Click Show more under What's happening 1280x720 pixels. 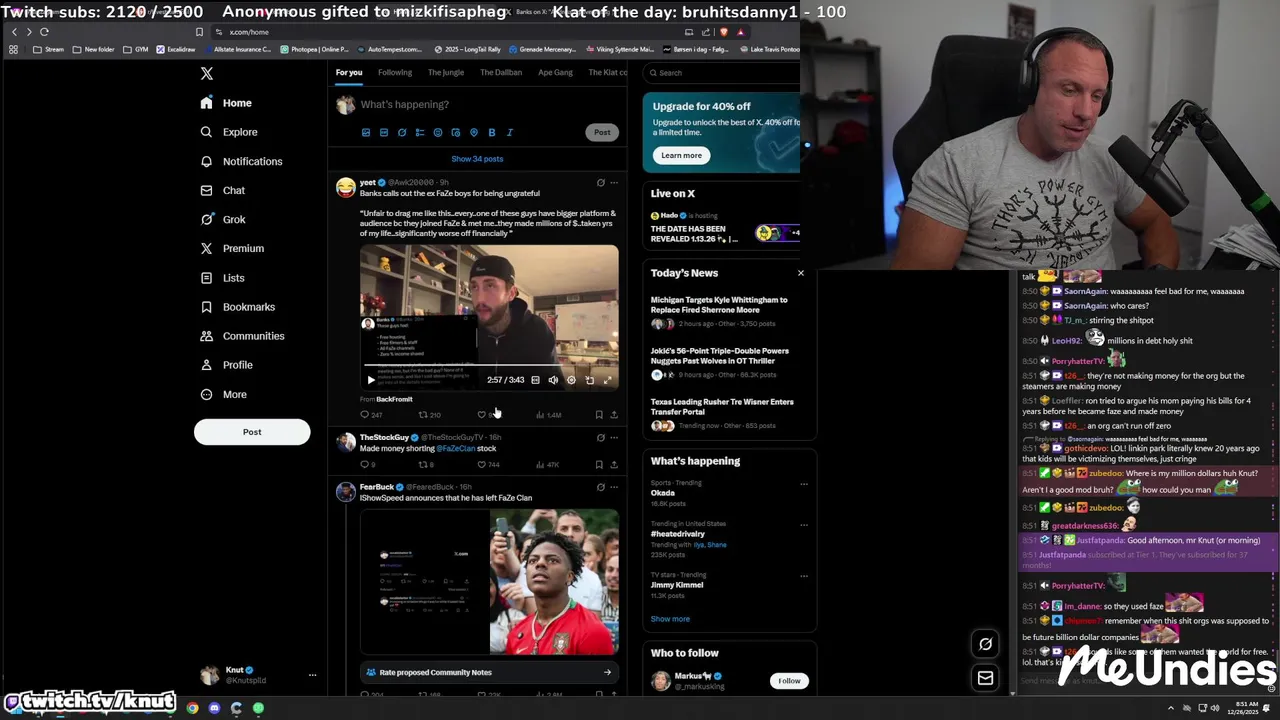(x=670, y=619)
